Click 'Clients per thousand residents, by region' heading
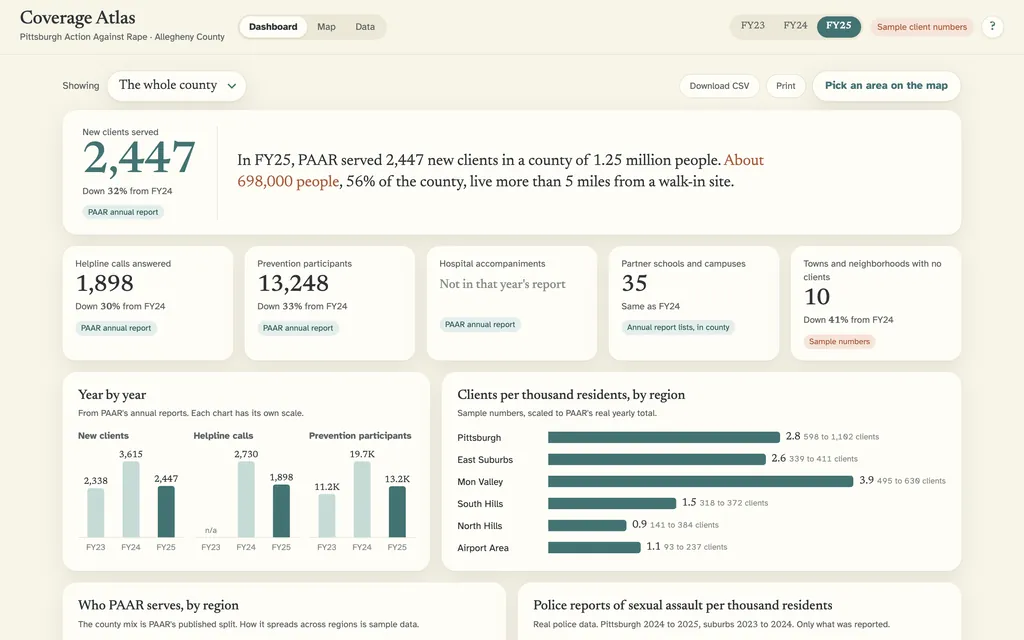1024x640 pixels. click(x=571, y=395)
